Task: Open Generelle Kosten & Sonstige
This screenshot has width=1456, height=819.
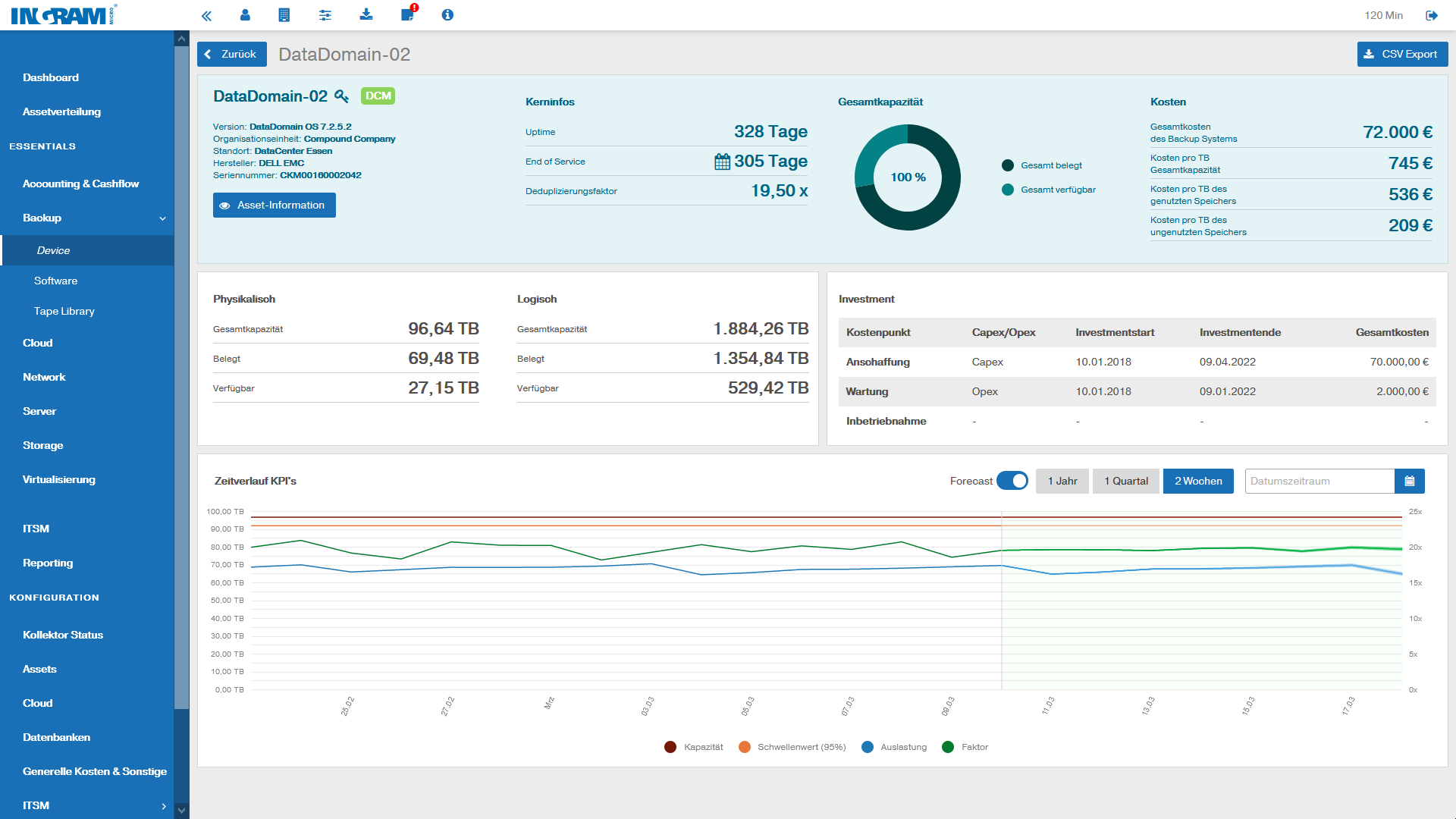Action: [95, 771]
